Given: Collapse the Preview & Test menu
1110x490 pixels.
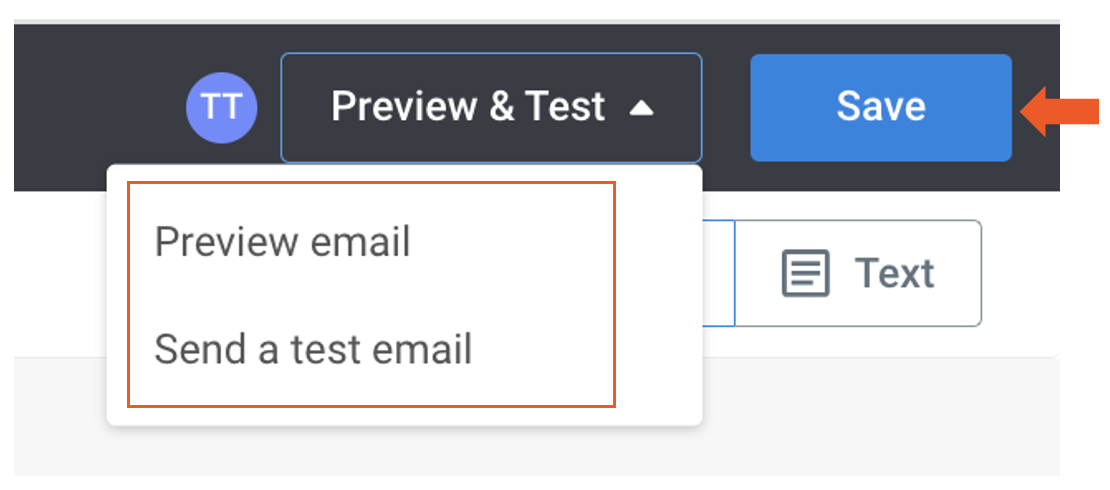Looking at the screenshot, I should [x=491, y=108].
